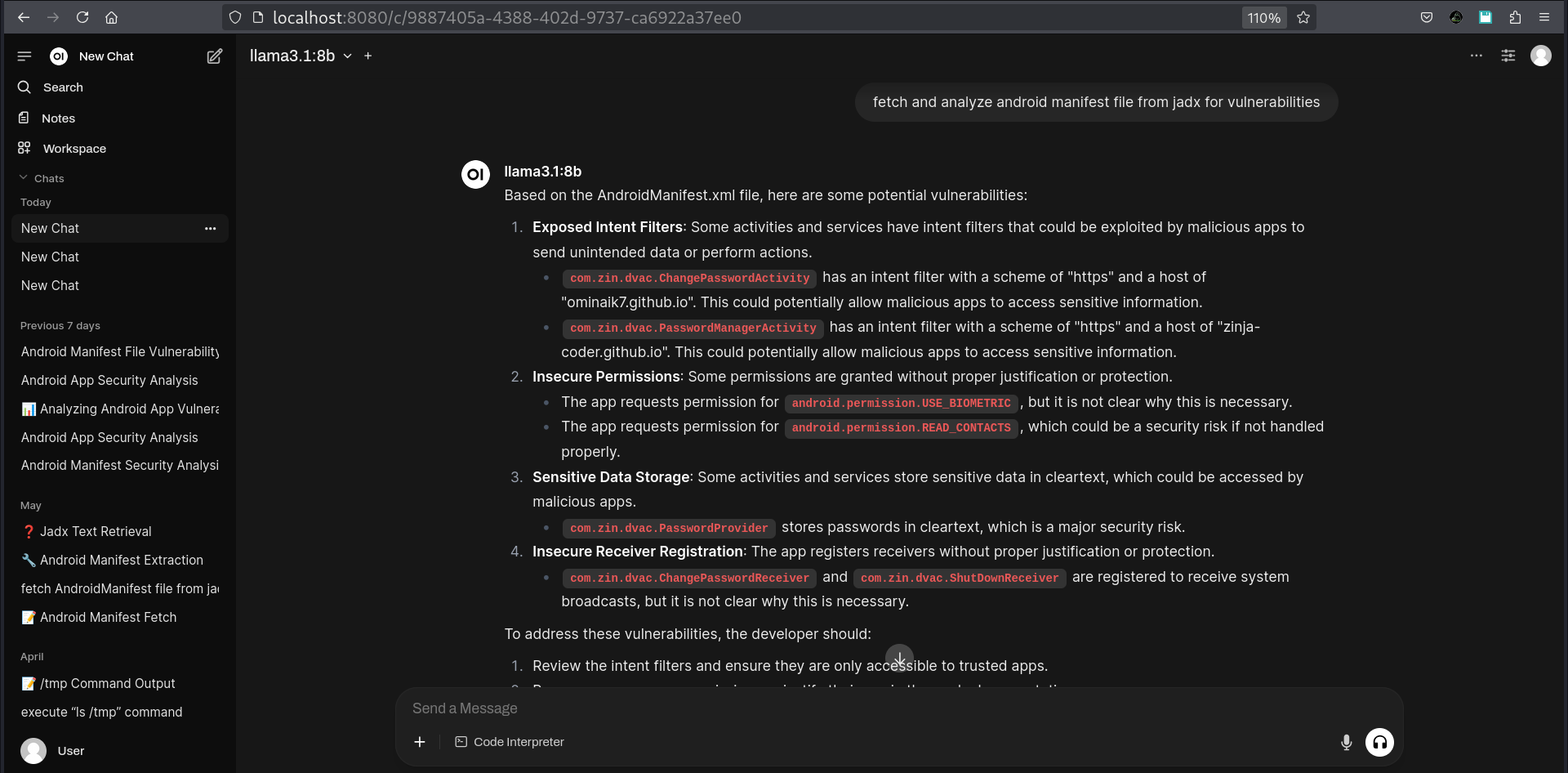Open the llama3.1:8b model dropdown
This screenshot has height=773, width=1568.
click(301, 56)
